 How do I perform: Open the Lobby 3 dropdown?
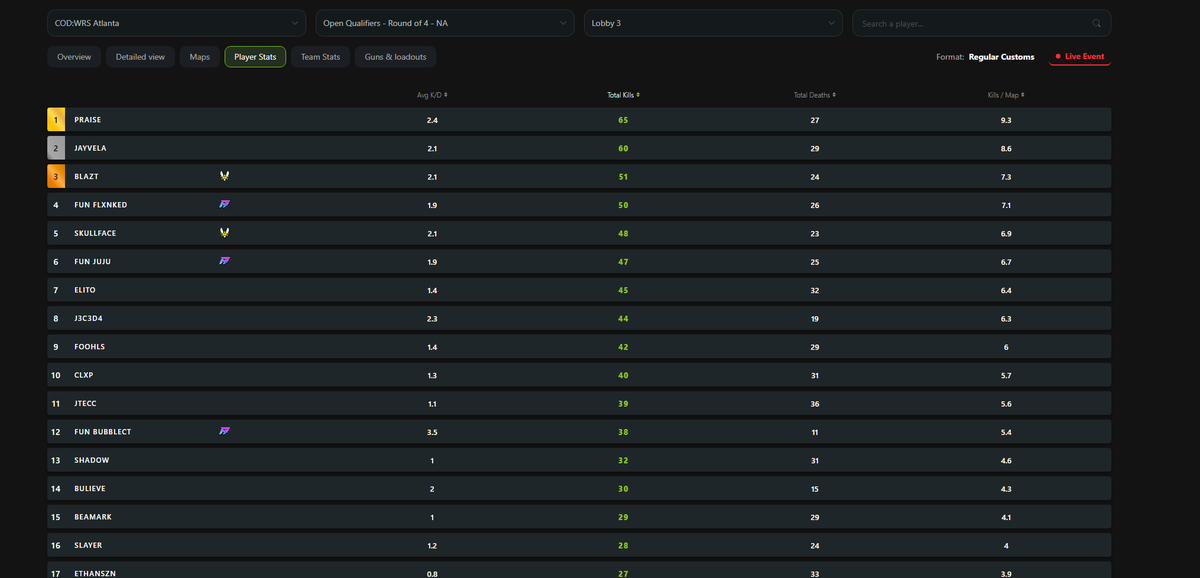click(x=713, y=23)
